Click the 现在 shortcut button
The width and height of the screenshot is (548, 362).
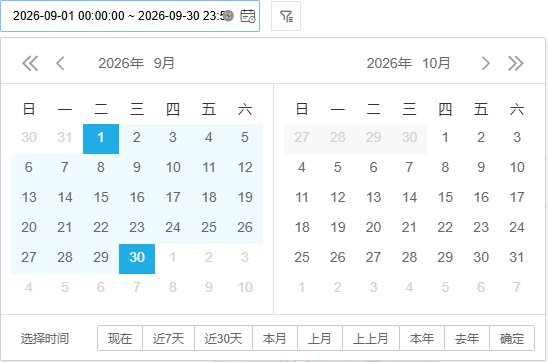(x=120, y=338)
